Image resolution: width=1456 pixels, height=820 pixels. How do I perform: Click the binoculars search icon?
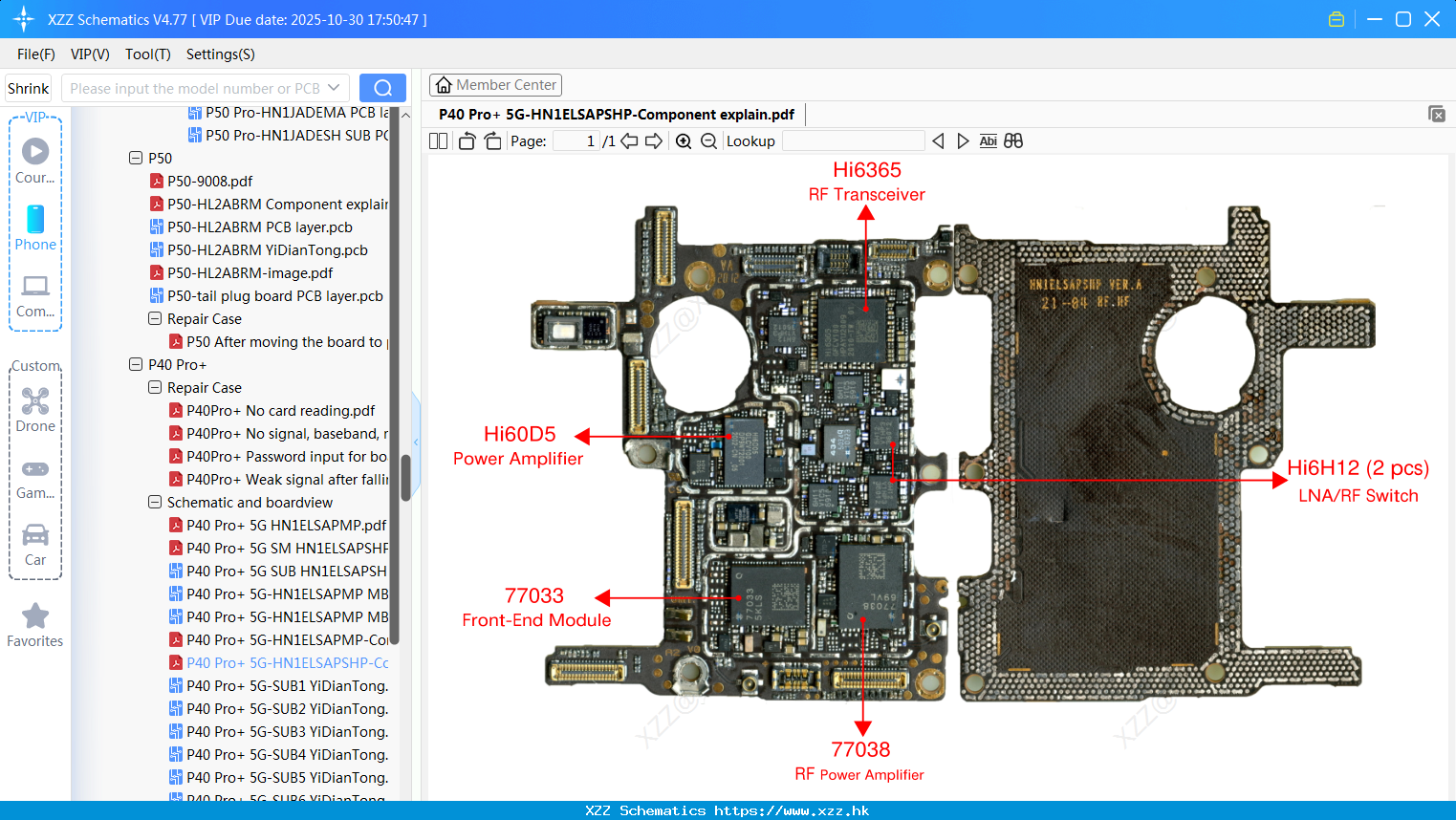(x=1013, y=141)
